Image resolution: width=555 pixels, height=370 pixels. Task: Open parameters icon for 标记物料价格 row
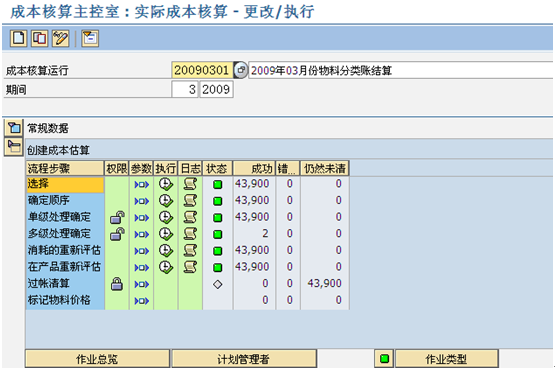click(142, 301)
